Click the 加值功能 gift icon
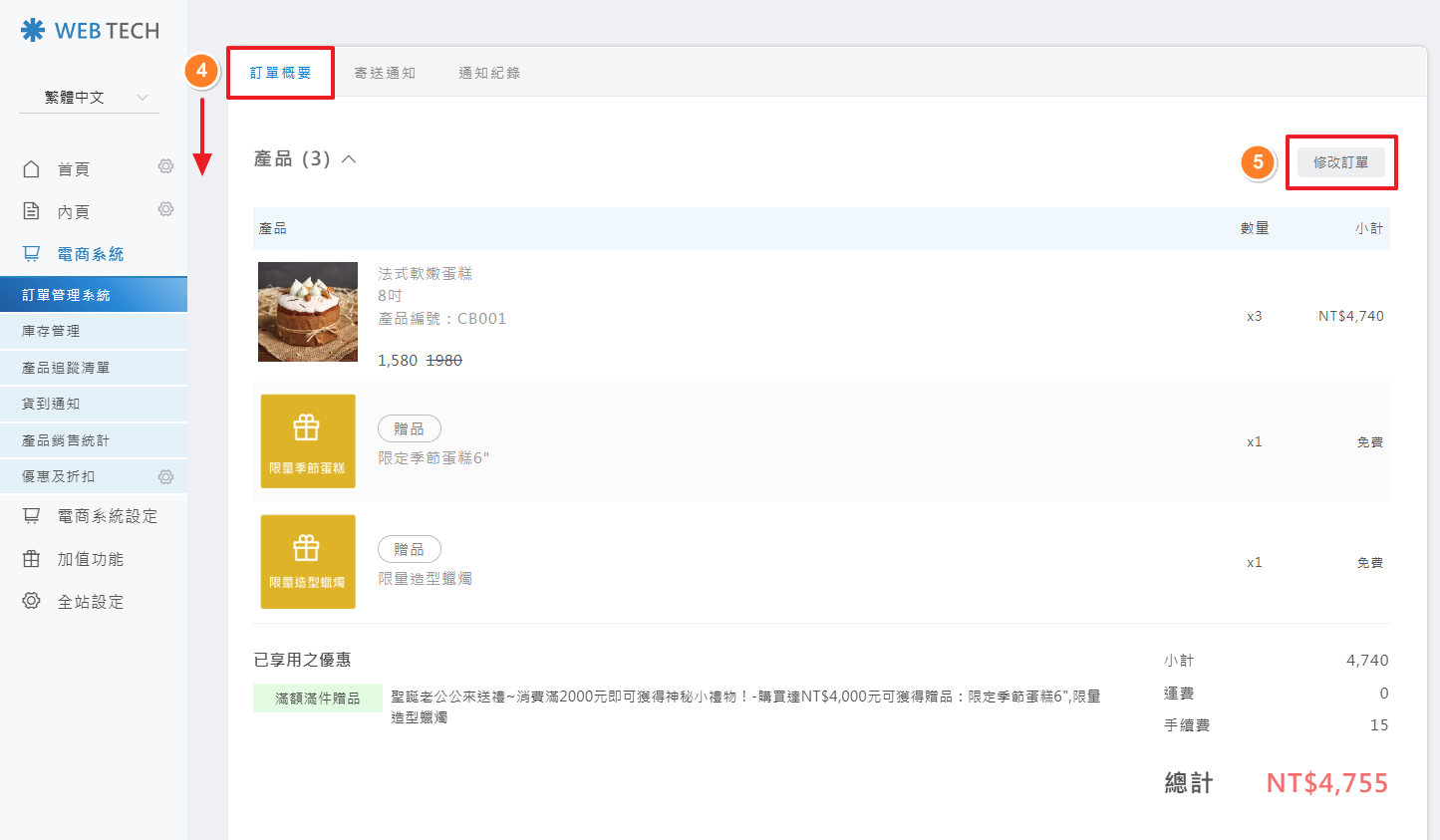Screen dimensions: 1440x840 click(32, 559)
